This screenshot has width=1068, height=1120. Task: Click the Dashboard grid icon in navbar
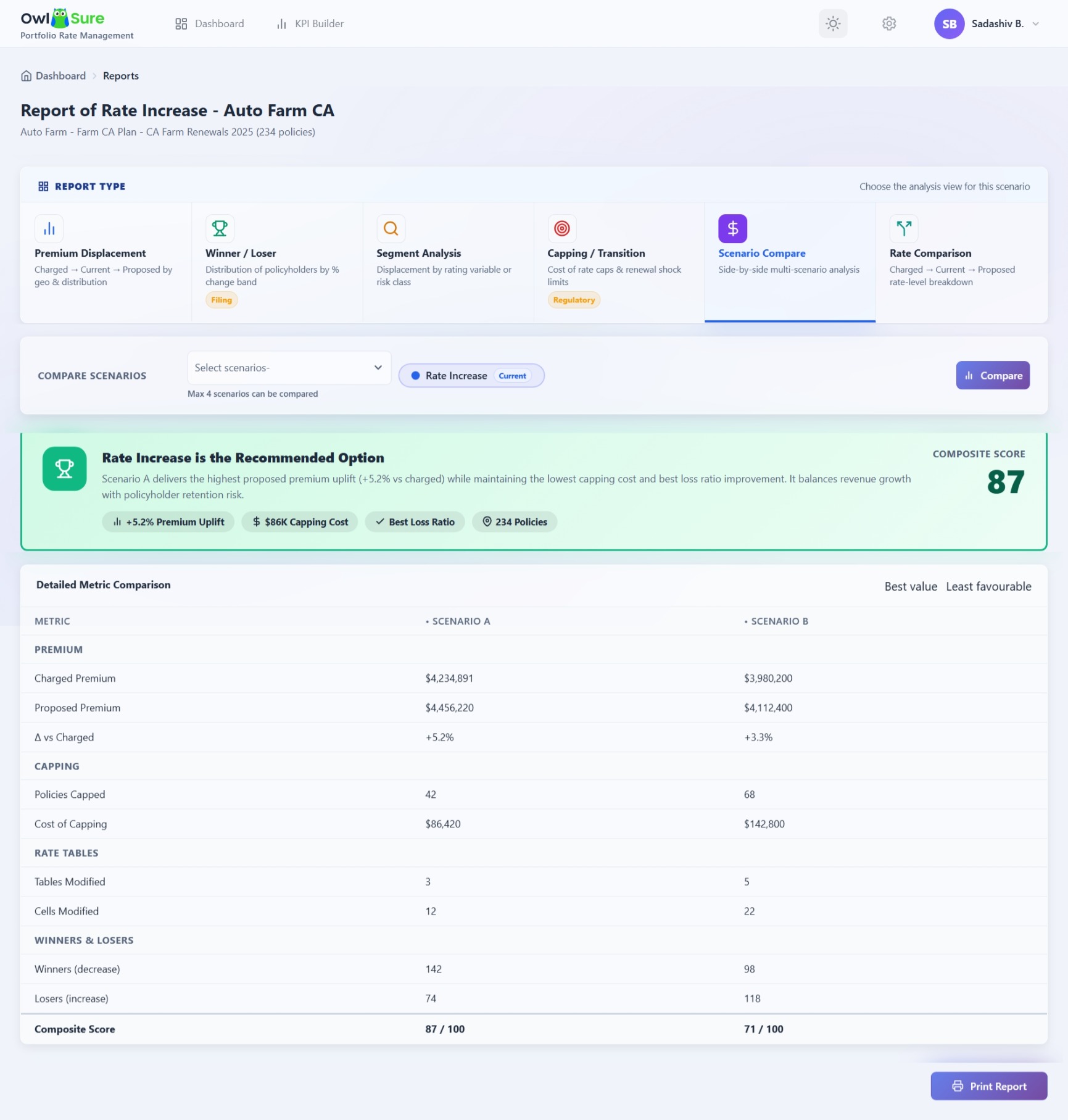pos(181,23)
